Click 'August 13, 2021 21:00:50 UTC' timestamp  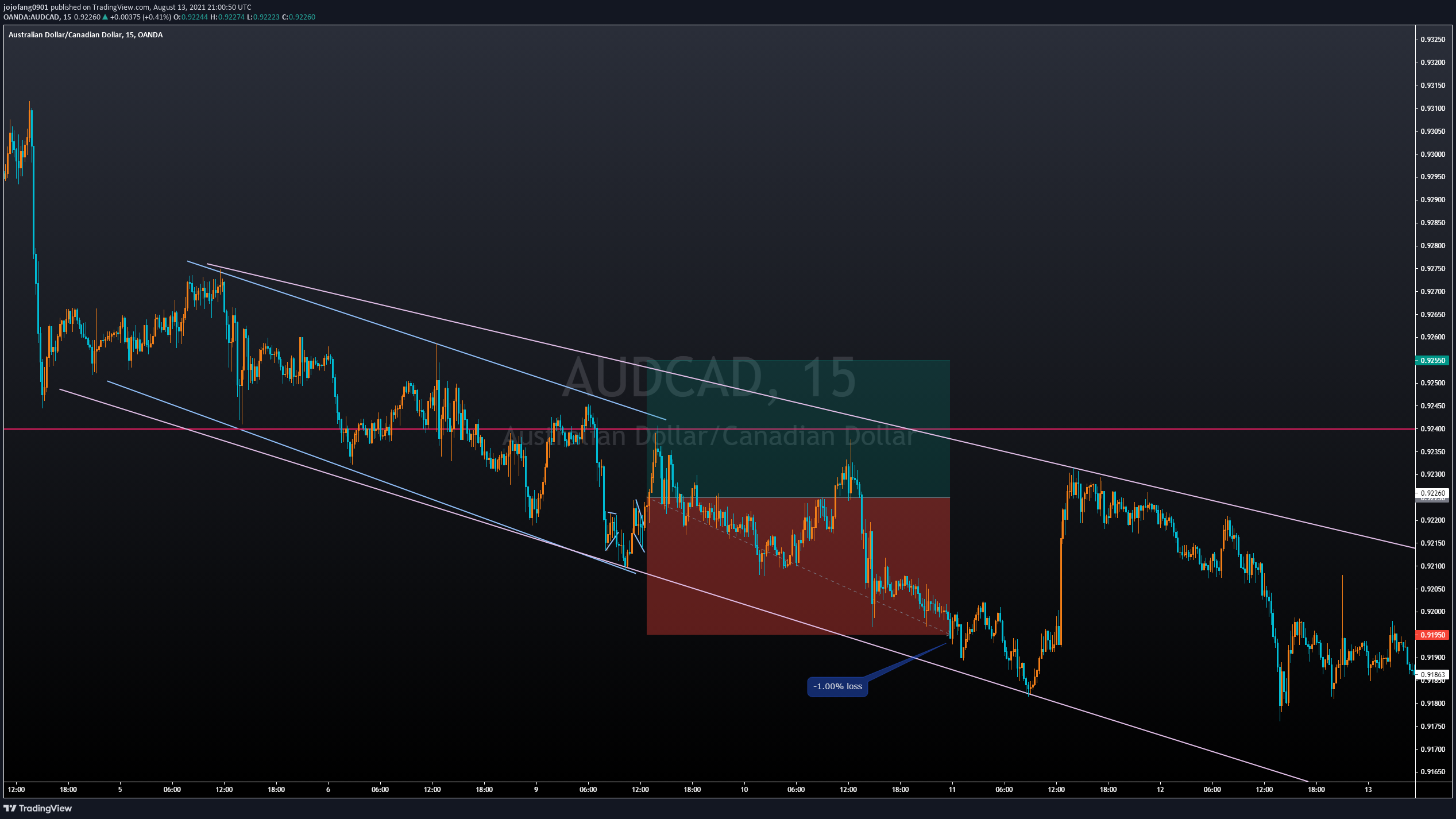(202, 7)
